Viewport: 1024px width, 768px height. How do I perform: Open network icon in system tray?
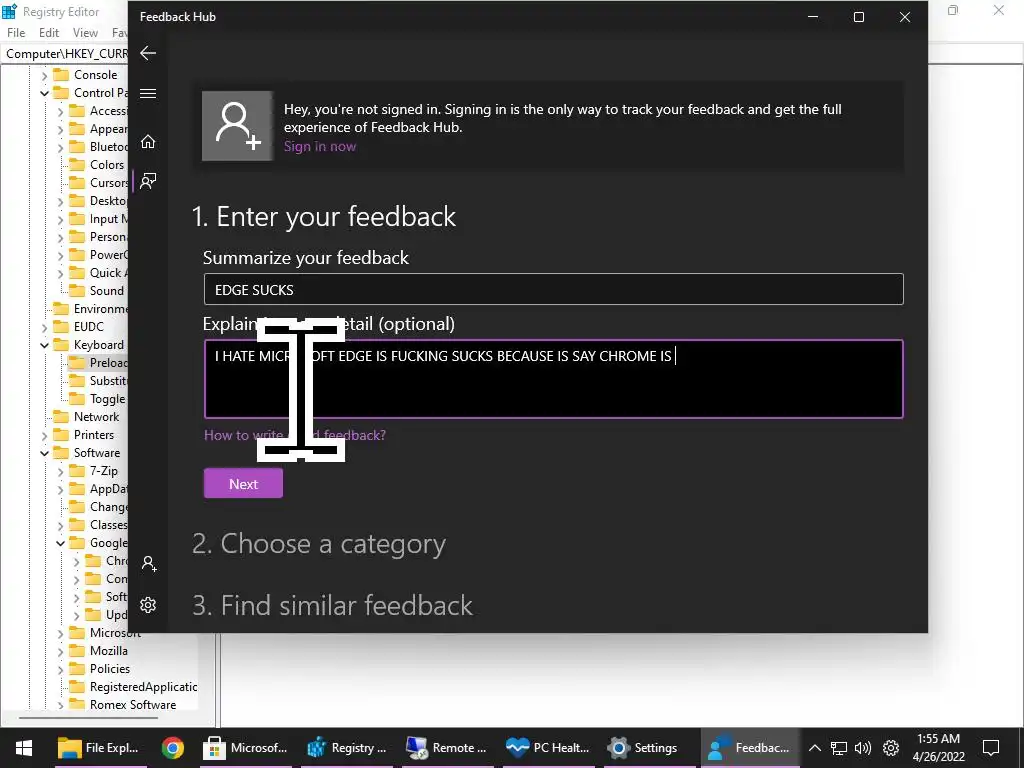tap(839, 748)
